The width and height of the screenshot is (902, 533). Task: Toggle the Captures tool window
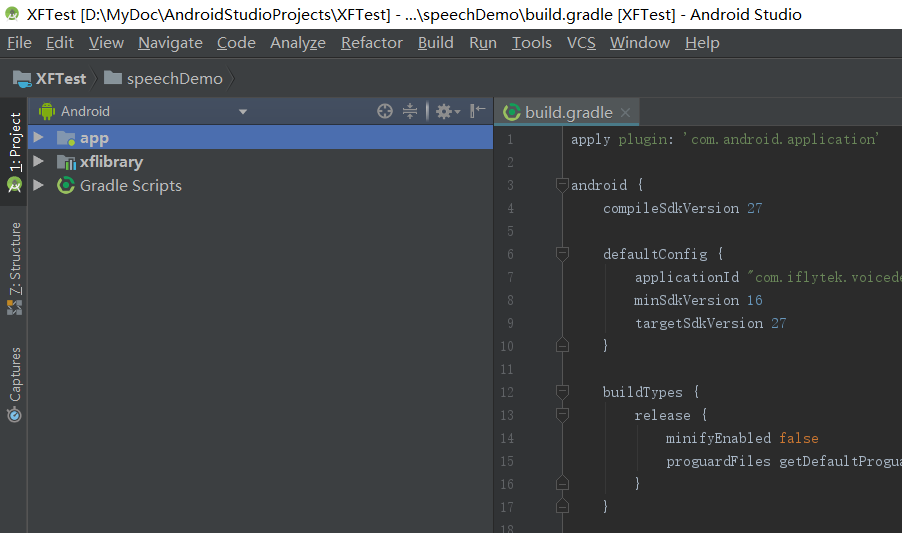coord(14,385)
